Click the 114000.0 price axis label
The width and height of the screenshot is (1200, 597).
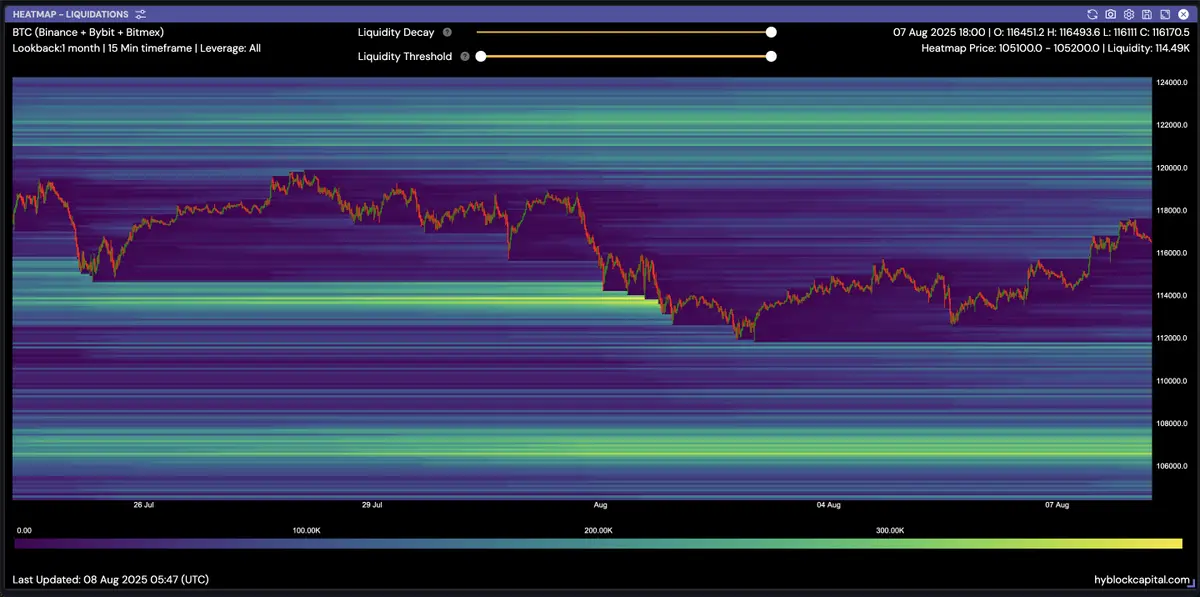pyautogui.click(x=1171, y=296)
